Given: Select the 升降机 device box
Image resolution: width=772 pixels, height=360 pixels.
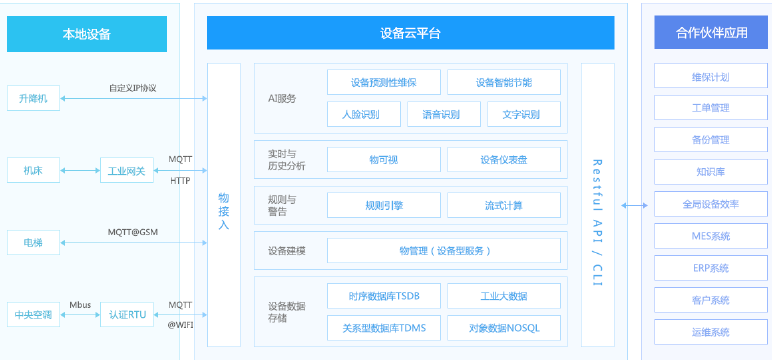Looking at the screenshot, I should pyautogui.click(x=33, y=98).
